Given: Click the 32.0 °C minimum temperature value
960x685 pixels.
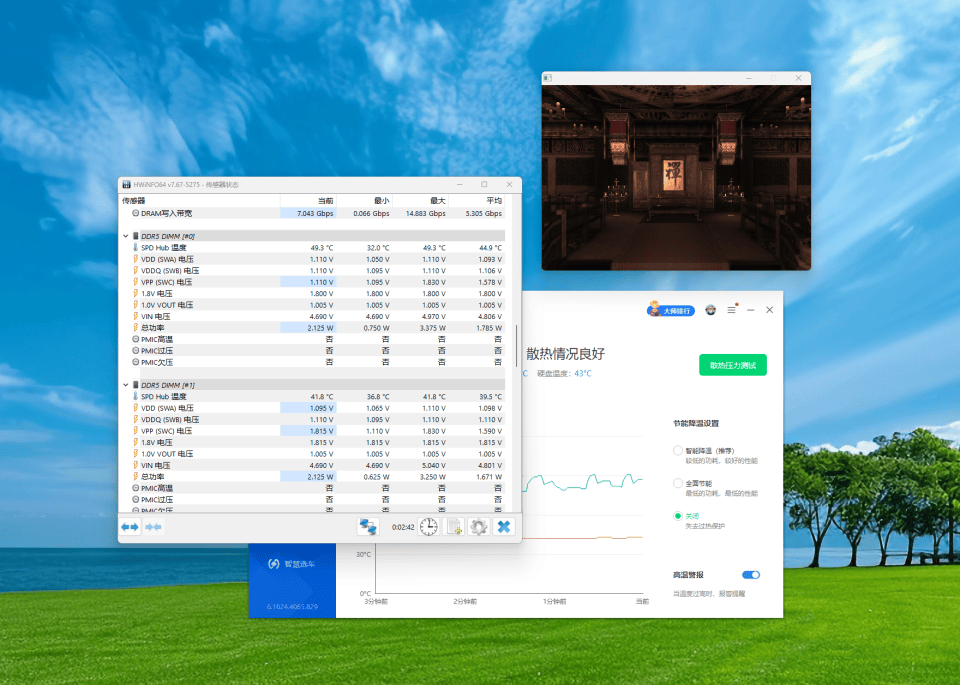Looking at the screenshot, I should (378, 248).
